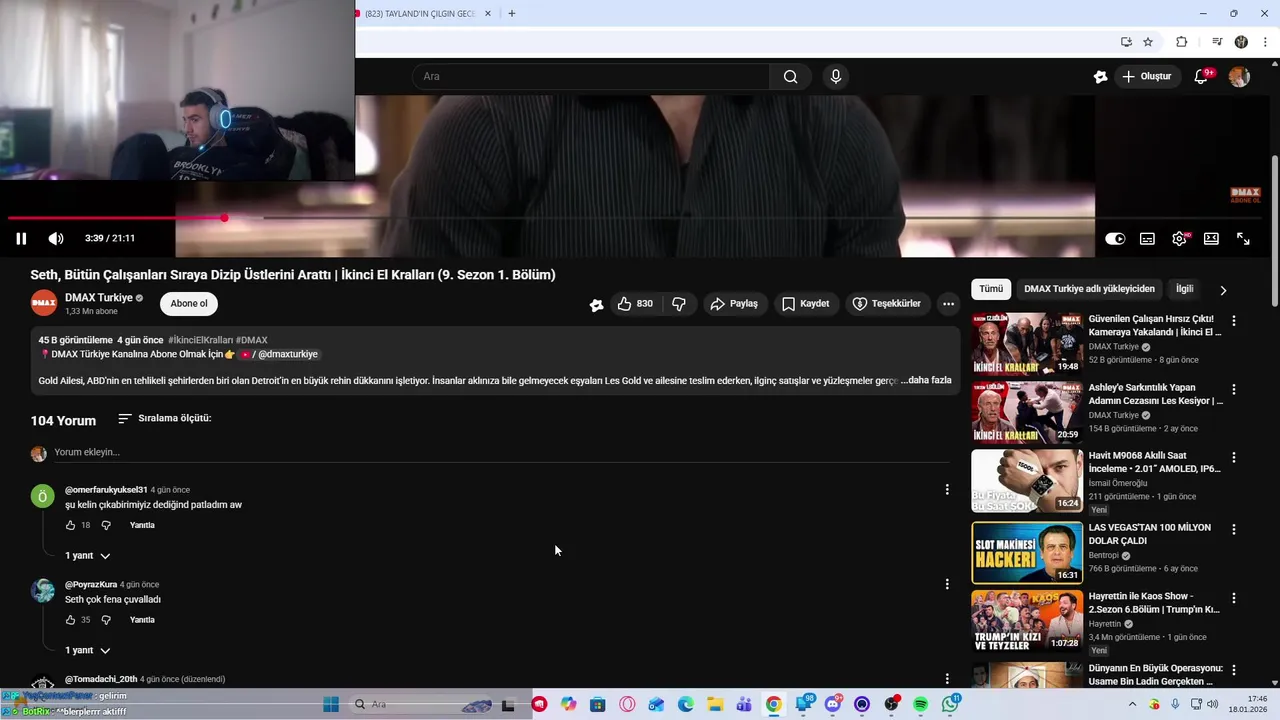1280x720 pixels.
Task: Start voice search with the microphone icon
Action: pyautogui.click(x=836, y=76)
